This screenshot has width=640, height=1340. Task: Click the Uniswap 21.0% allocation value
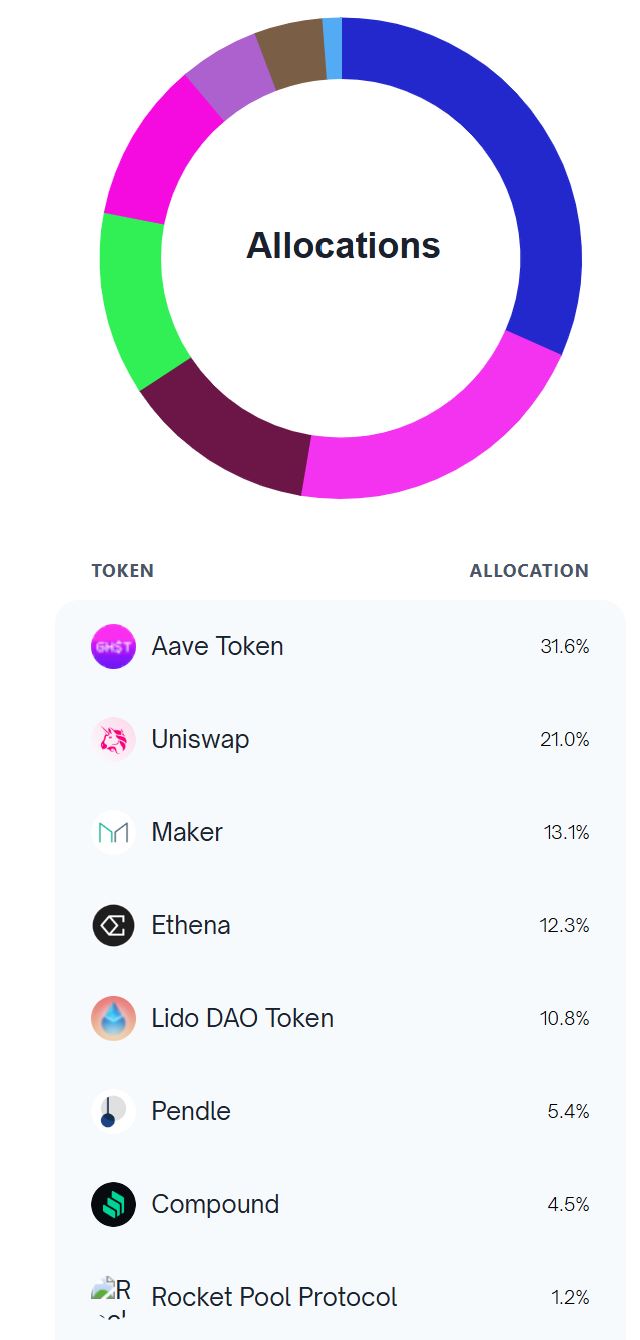(565, 739)
